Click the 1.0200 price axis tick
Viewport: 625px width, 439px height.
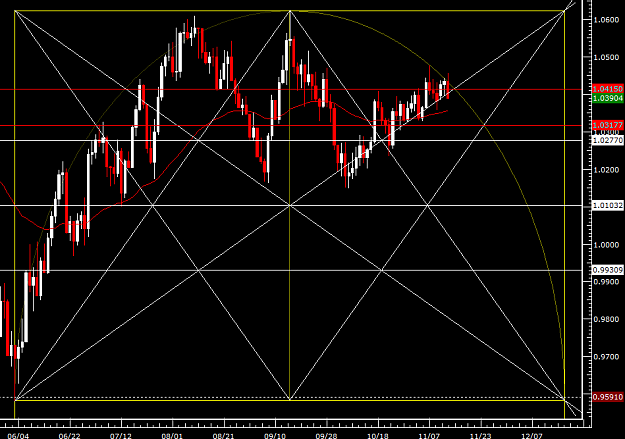point(606,170)
